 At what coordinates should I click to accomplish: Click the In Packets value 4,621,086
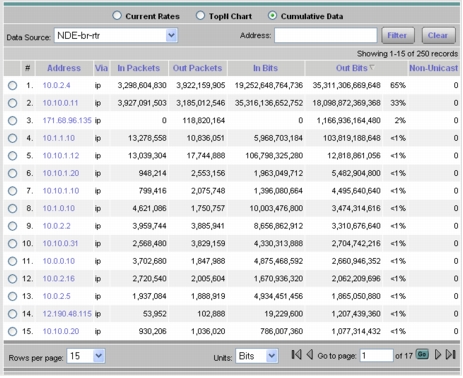(x=149, y=208)
